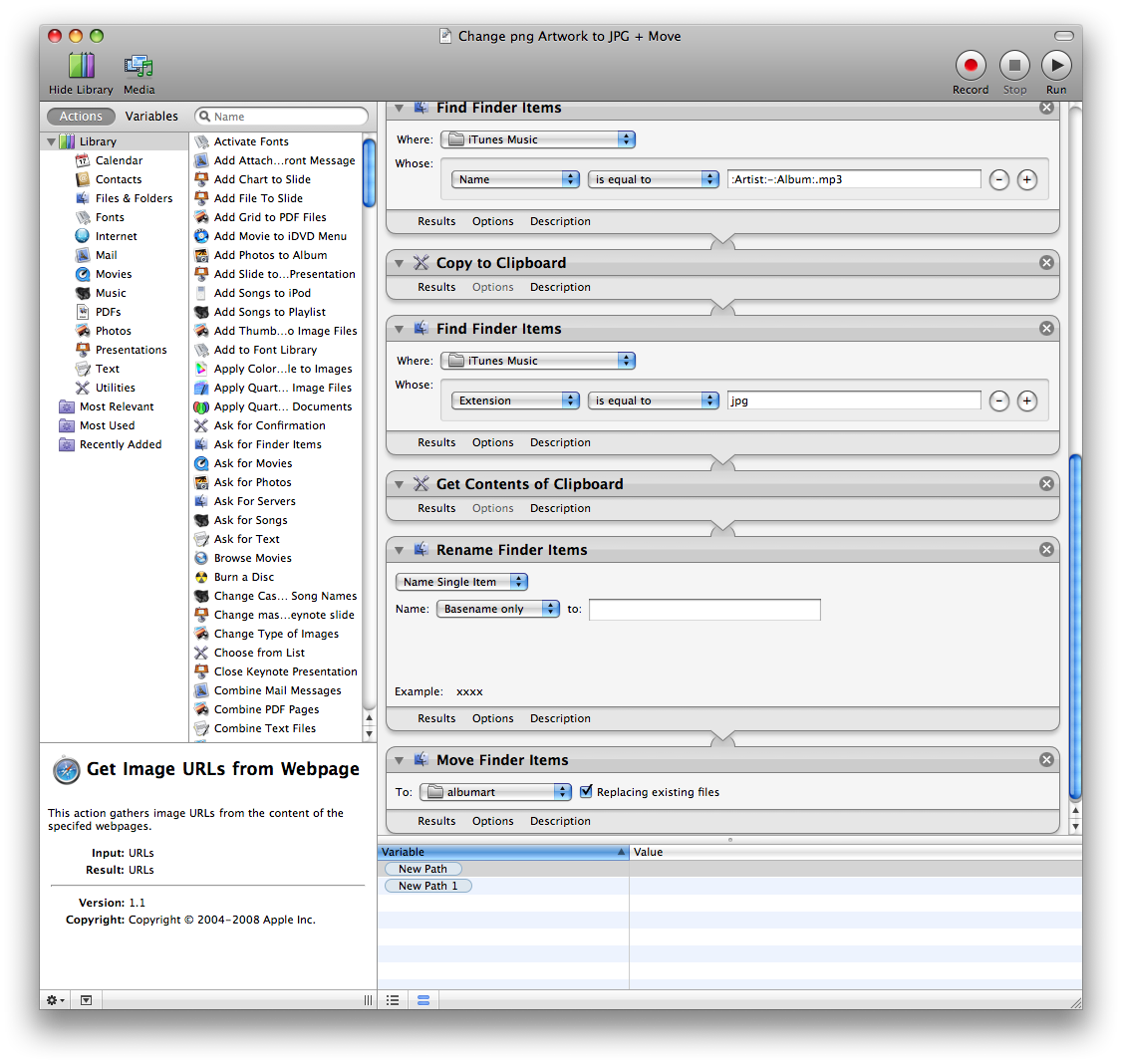Open the Name Single Item dropdown
The width and height of the screenshot is (1122, 1064).
pyautogui.click(x=461, y=582)
